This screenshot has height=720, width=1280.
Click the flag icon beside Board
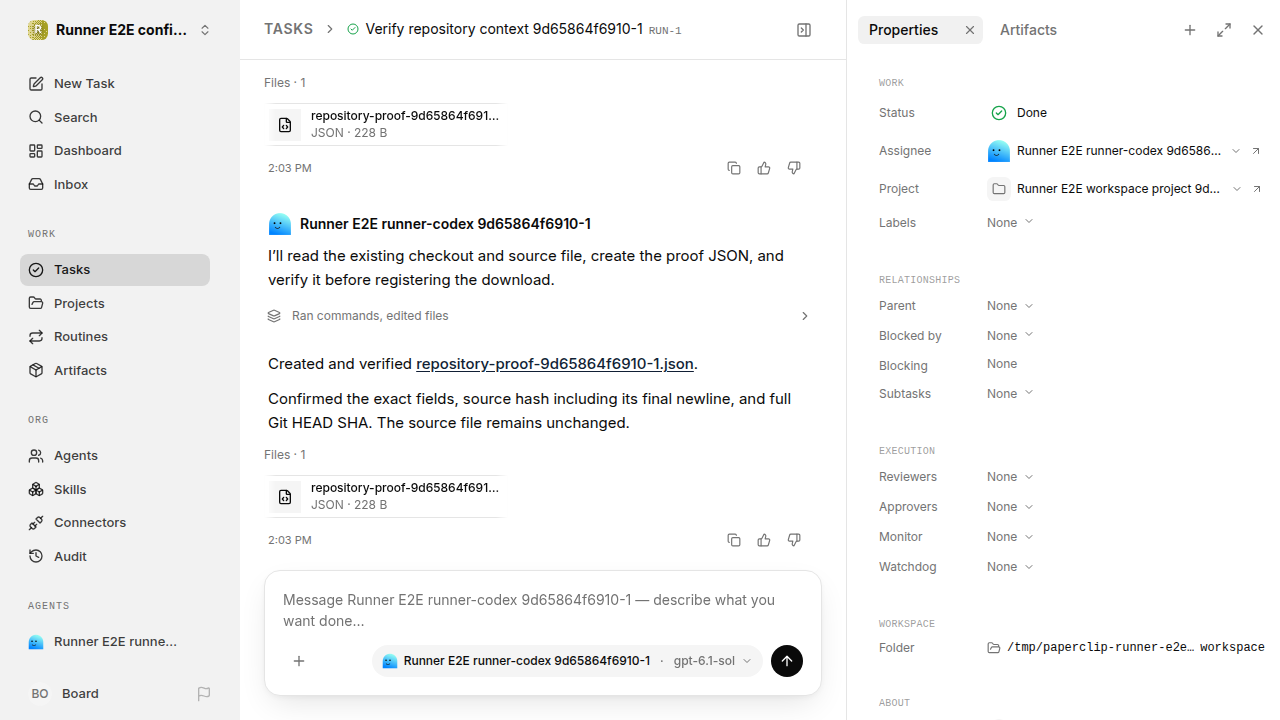coord(204,694)
